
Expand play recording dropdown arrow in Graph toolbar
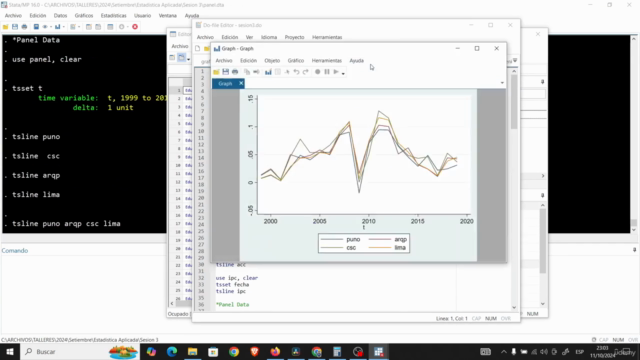coord(343,73)
